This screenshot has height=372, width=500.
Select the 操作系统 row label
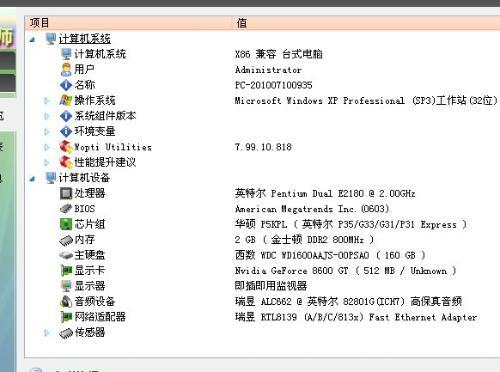click(95, 100)
